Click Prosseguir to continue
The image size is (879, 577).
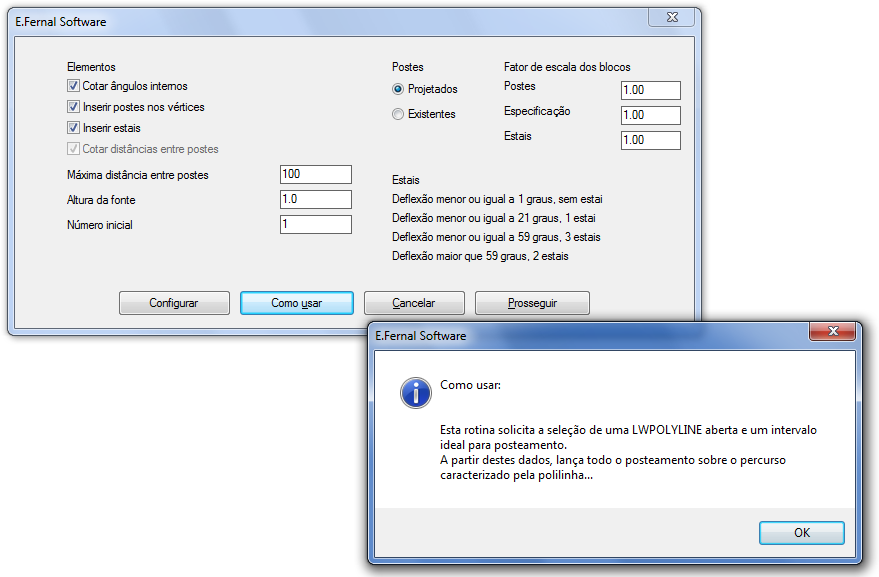tap(533, 303)
